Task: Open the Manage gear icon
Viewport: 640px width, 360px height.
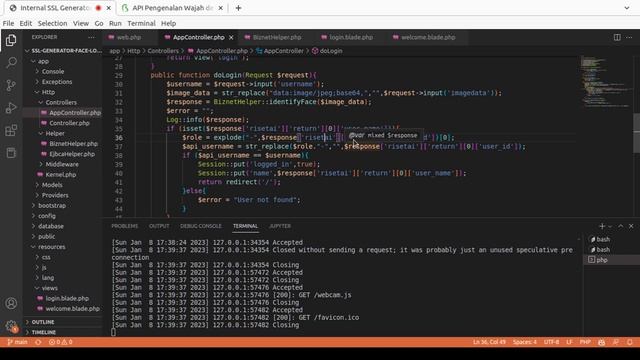Action: 11,326
